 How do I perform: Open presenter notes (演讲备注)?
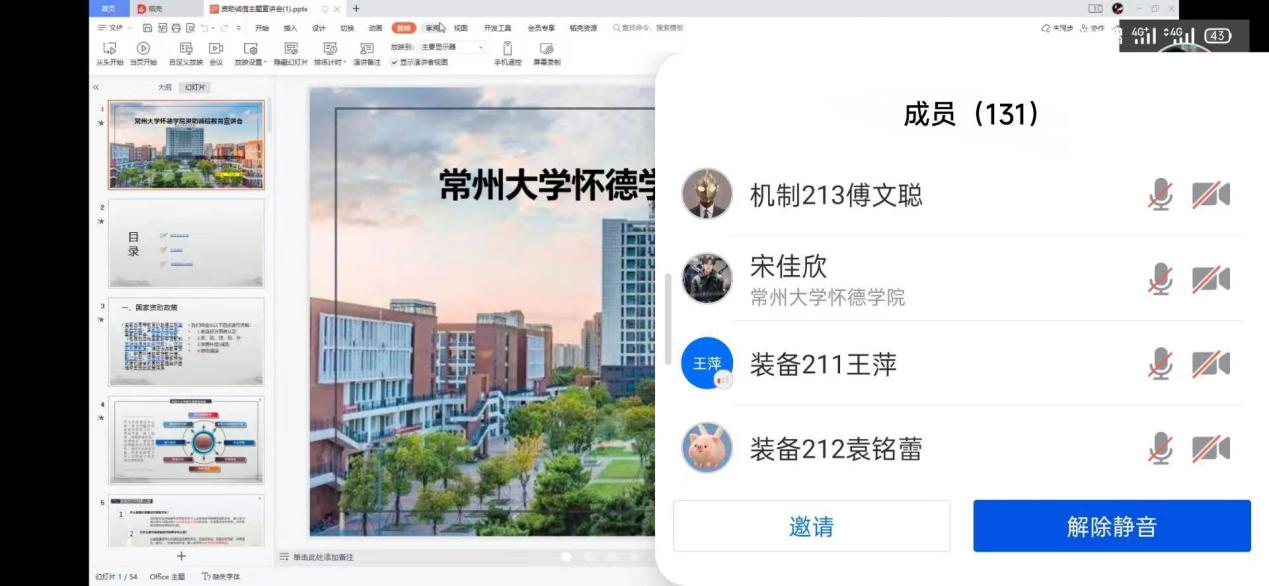(x=367, y=54)
